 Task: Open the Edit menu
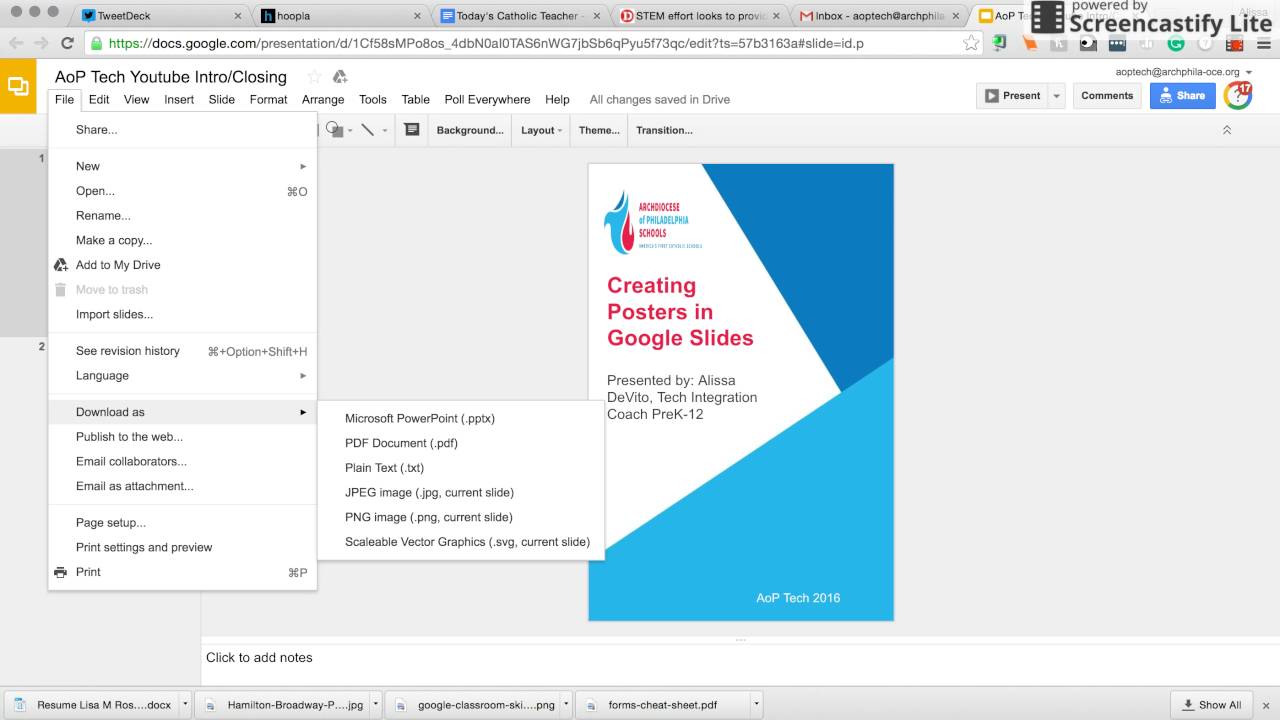click(x=98, y=99)
